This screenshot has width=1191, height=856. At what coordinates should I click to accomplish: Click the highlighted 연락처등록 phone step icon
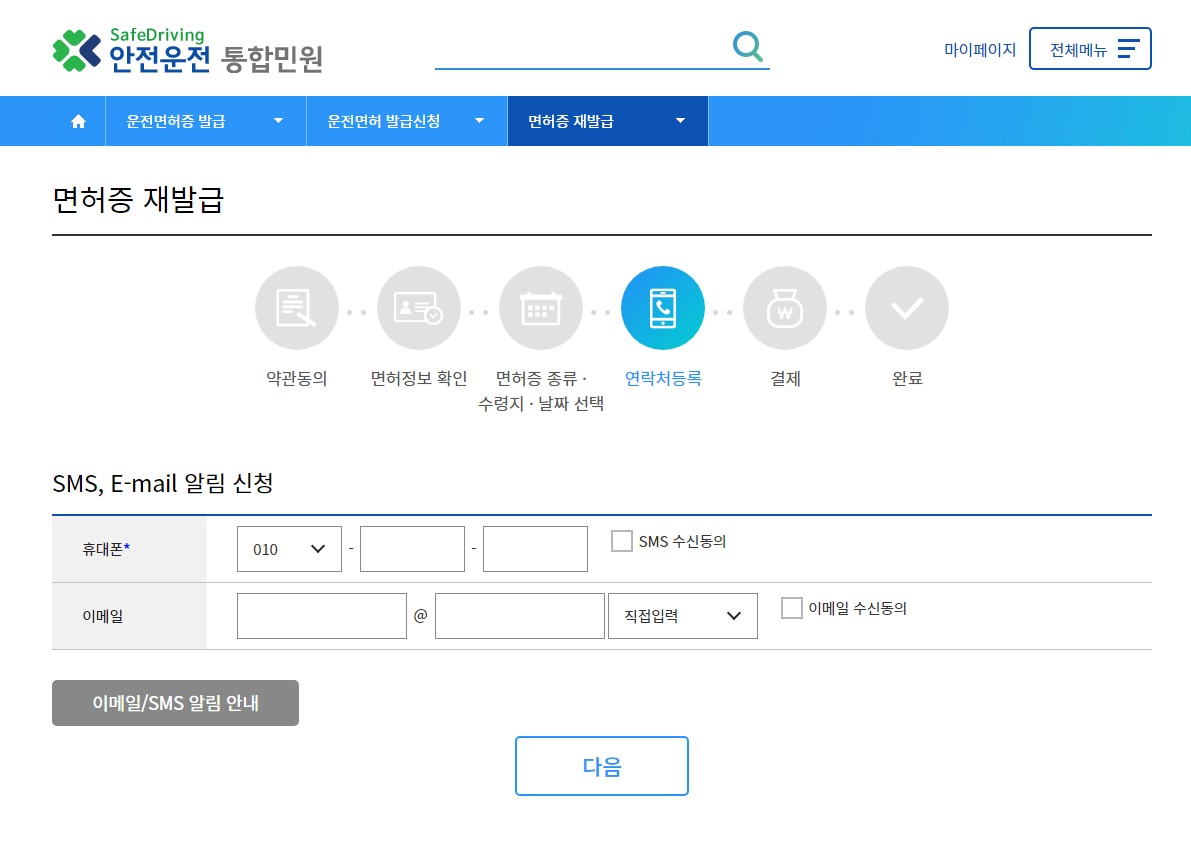point(663,308)
